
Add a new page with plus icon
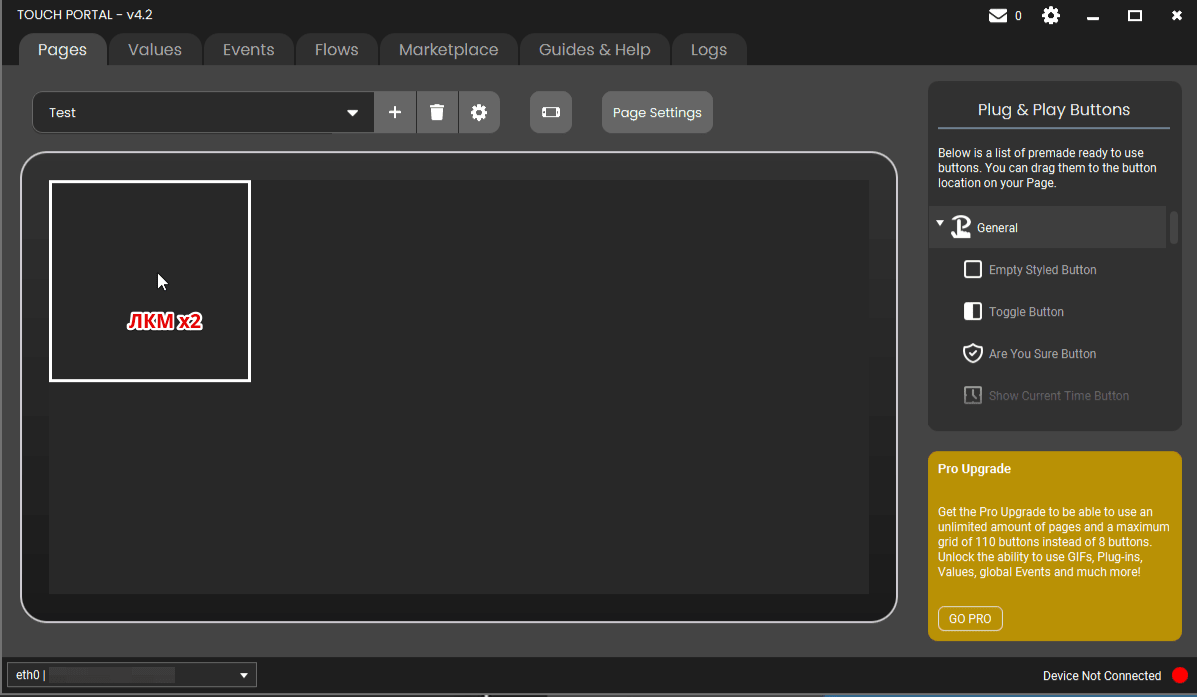pyautogui.click(x=395, y=112)
